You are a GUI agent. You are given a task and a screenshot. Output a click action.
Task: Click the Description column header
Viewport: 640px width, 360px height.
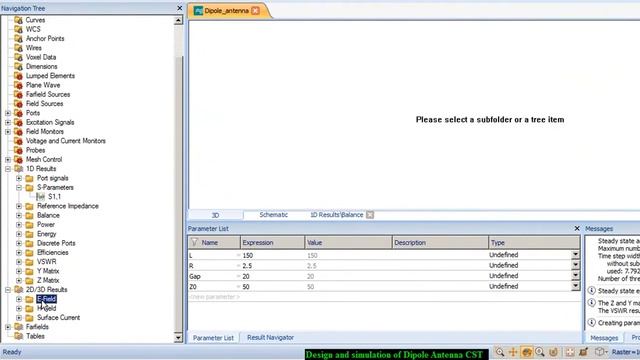(440, 242)
